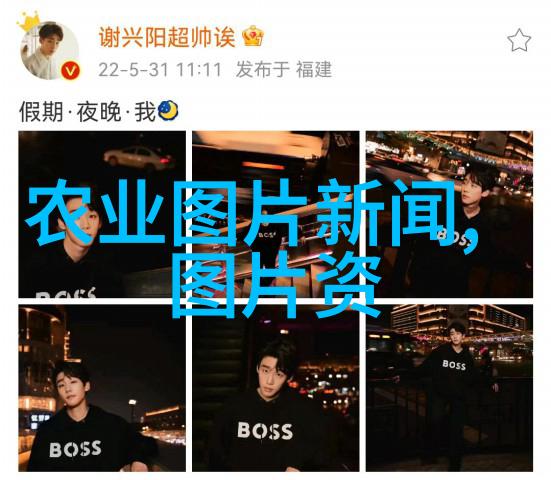Click the blue 图片资 overlay text
Image resolution: width=551 pixels, height=480 pixels.
[276, 285]
